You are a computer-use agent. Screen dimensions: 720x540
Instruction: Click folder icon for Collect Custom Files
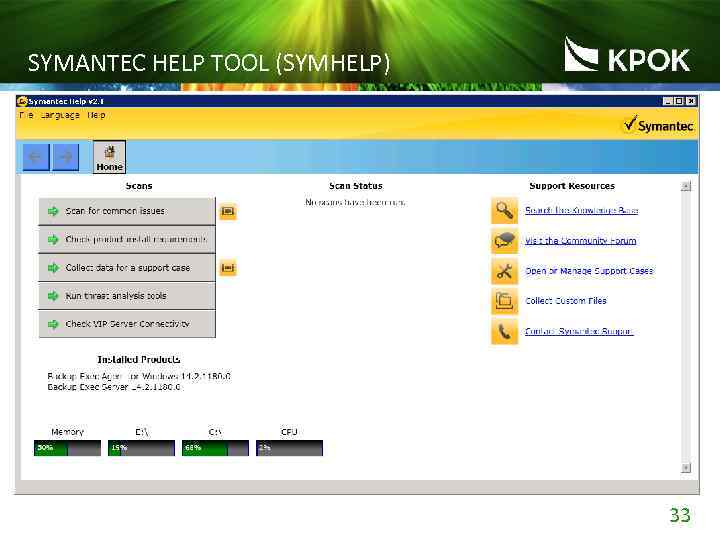(504, 301)
